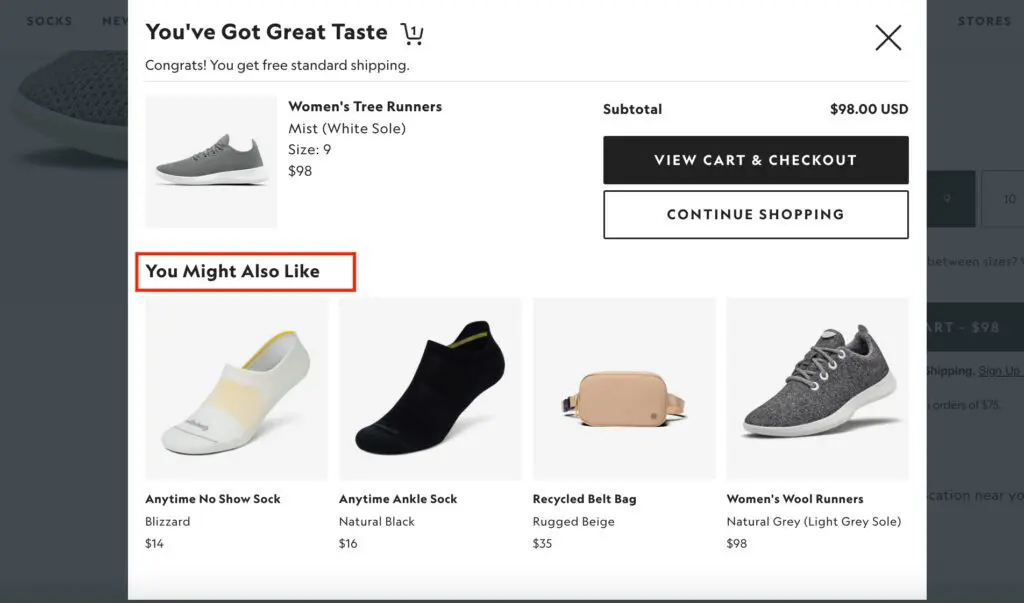Click the shopping cart icon in header
Screen dimensions: 1024x603
click(412, 34)
